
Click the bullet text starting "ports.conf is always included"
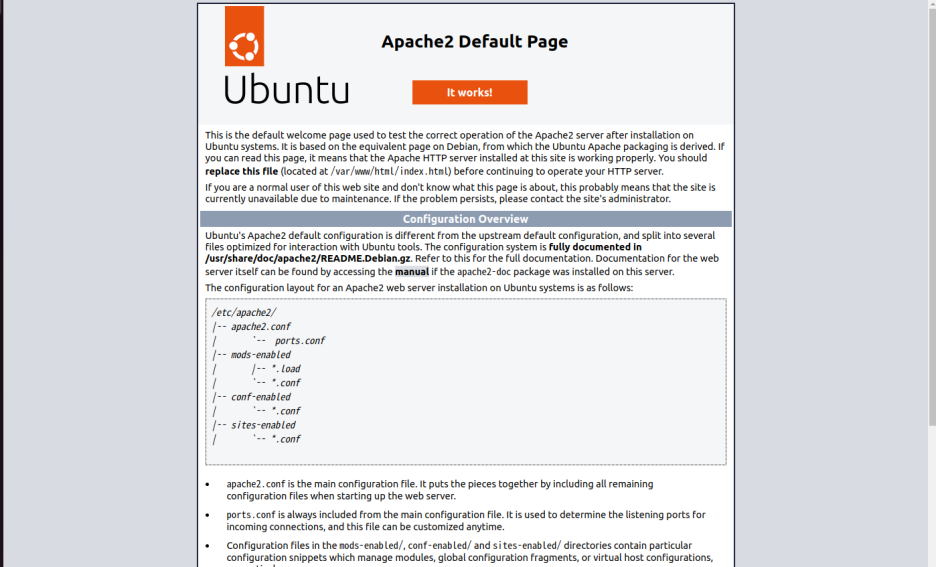[x=466, y=520]
